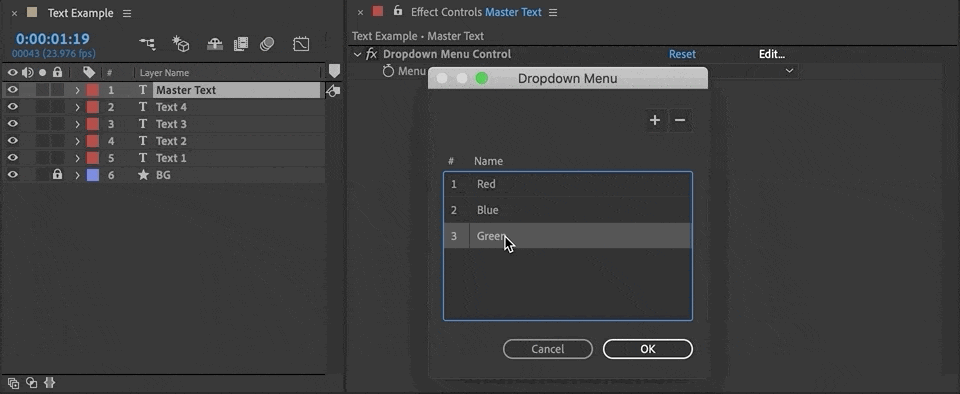960x394 pixels.
Task: Expand the Text 2 layer properties
Action: pyautogui.click(x=77, y=141)
